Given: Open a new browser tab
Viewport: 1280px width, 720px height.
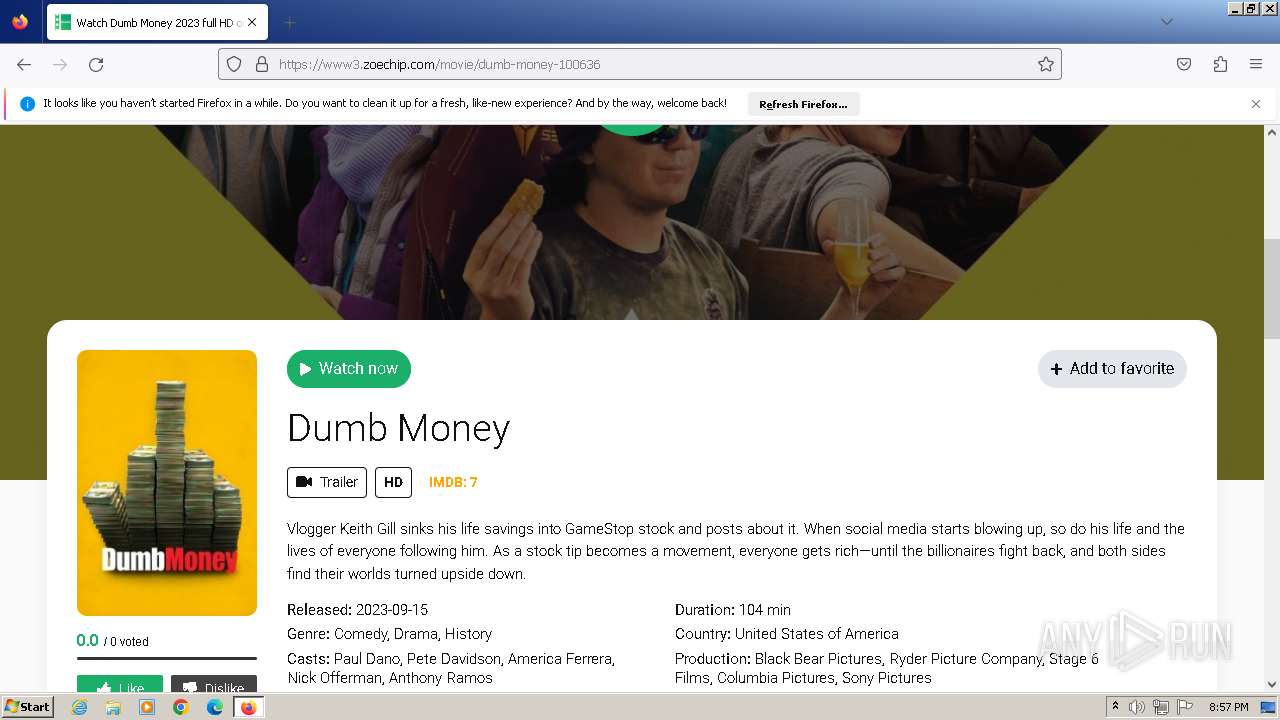Looking at the screenshot, I should [289, 22].
